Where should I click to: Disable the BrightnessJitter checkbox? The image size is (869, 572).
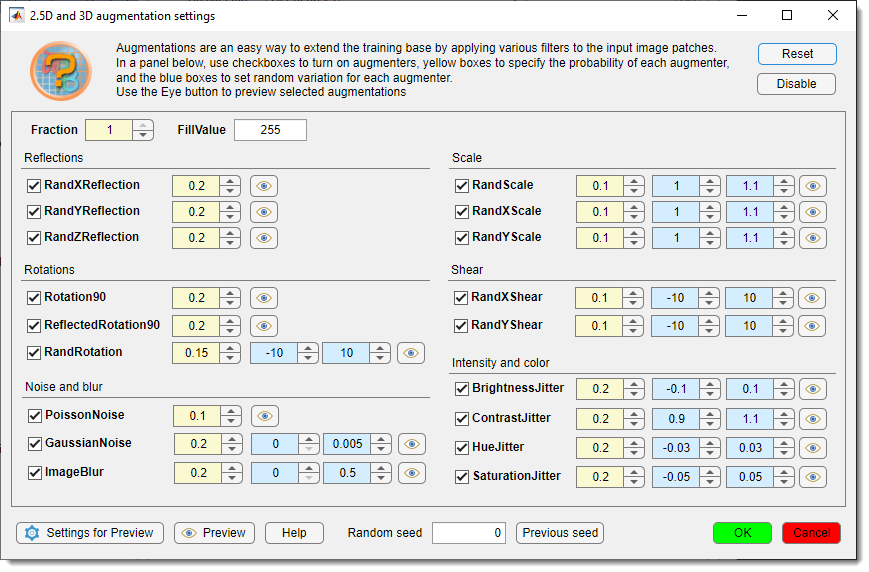click(x=462, y=389)
